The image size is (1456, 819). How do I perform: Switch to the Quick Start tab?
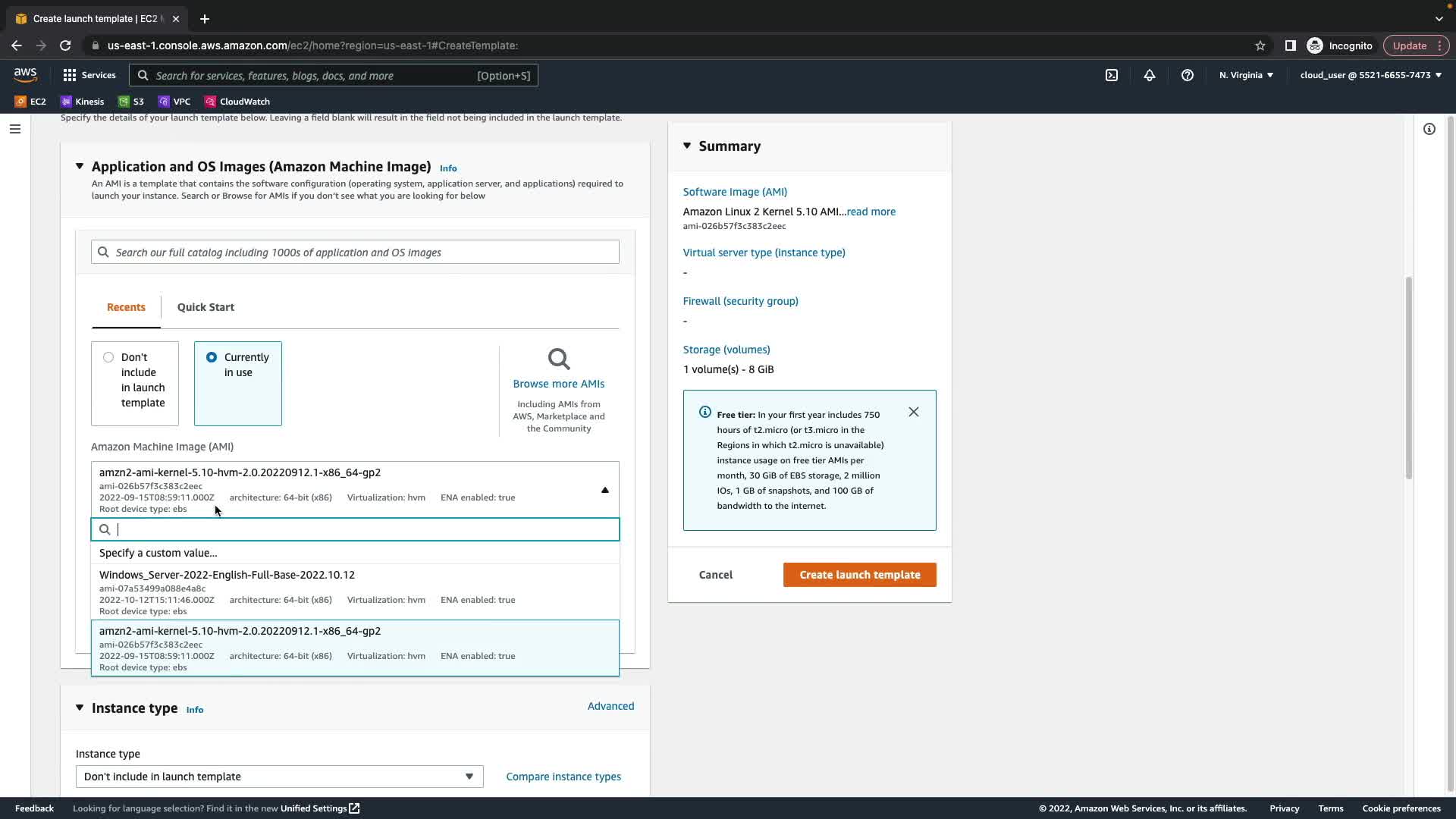206,307
